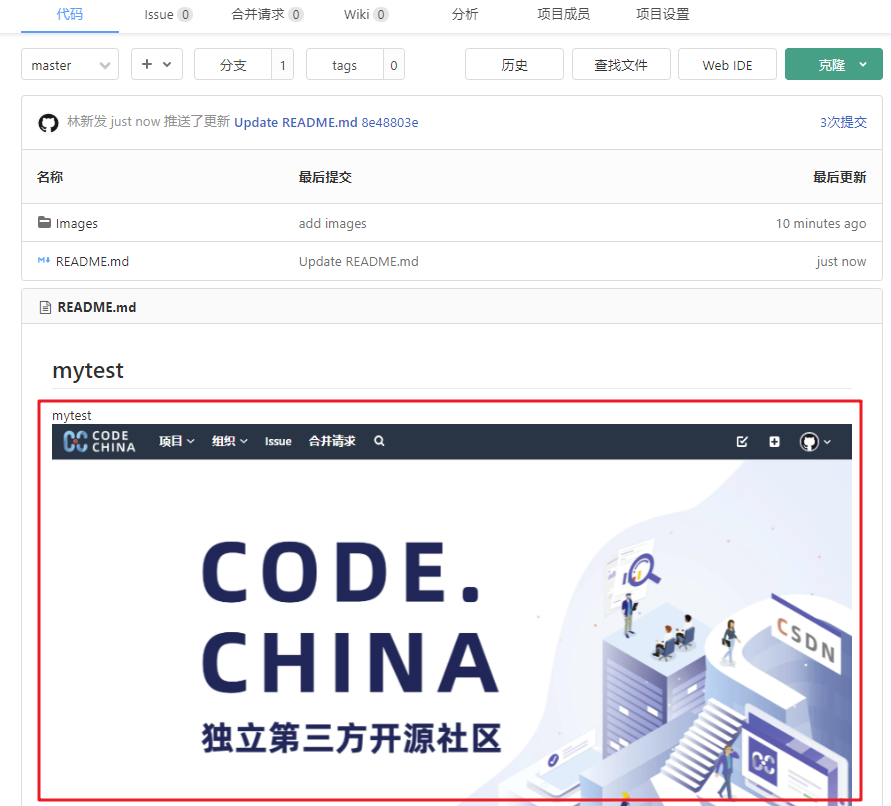The height and width of the screenshot is (806, 891).
Task: Open the Wiki tab
Action: [360, 15]
